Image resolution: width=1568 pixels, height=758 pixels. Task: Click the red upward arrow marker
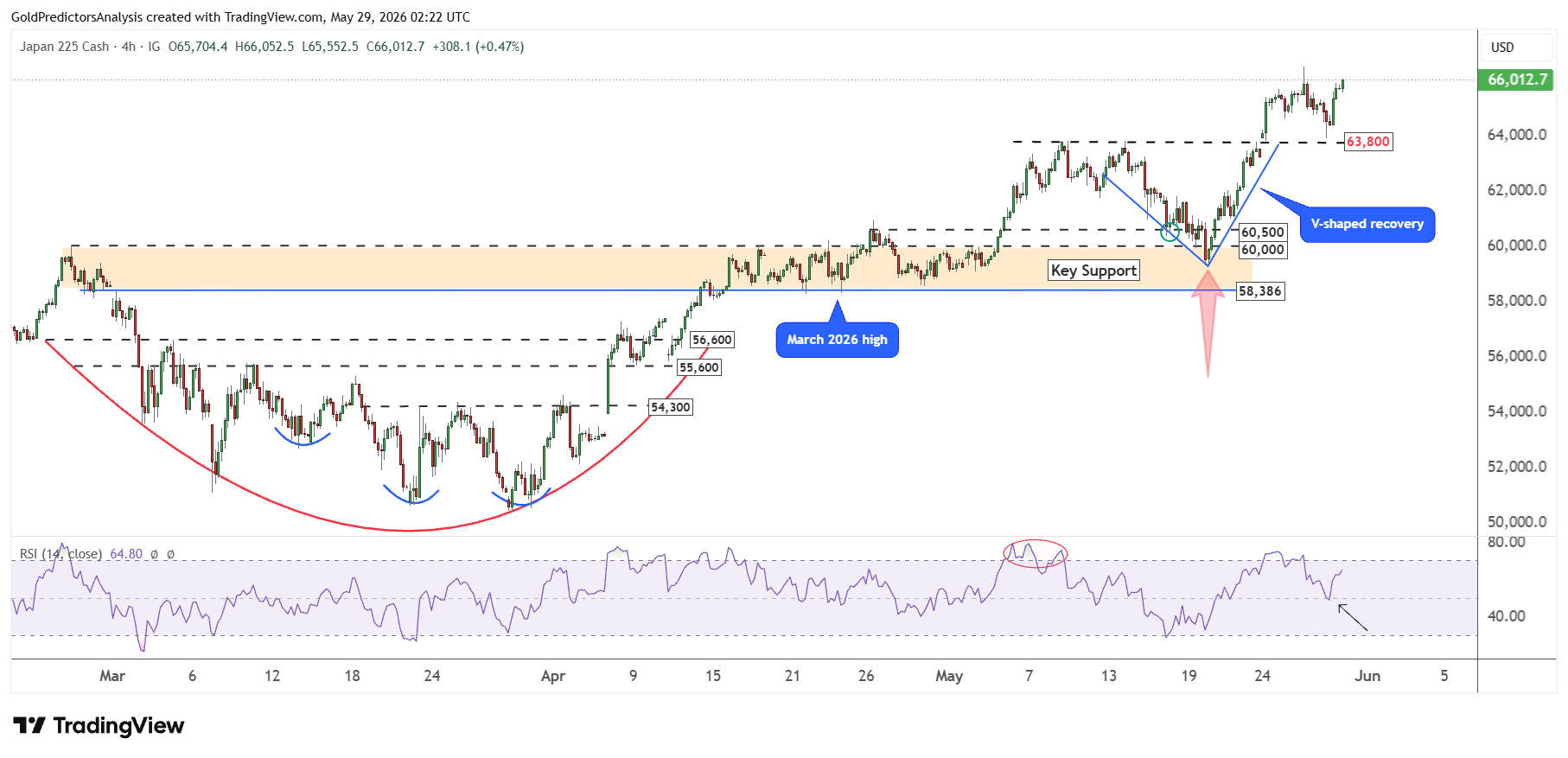pyautogui.click(x=1208, y=323)
